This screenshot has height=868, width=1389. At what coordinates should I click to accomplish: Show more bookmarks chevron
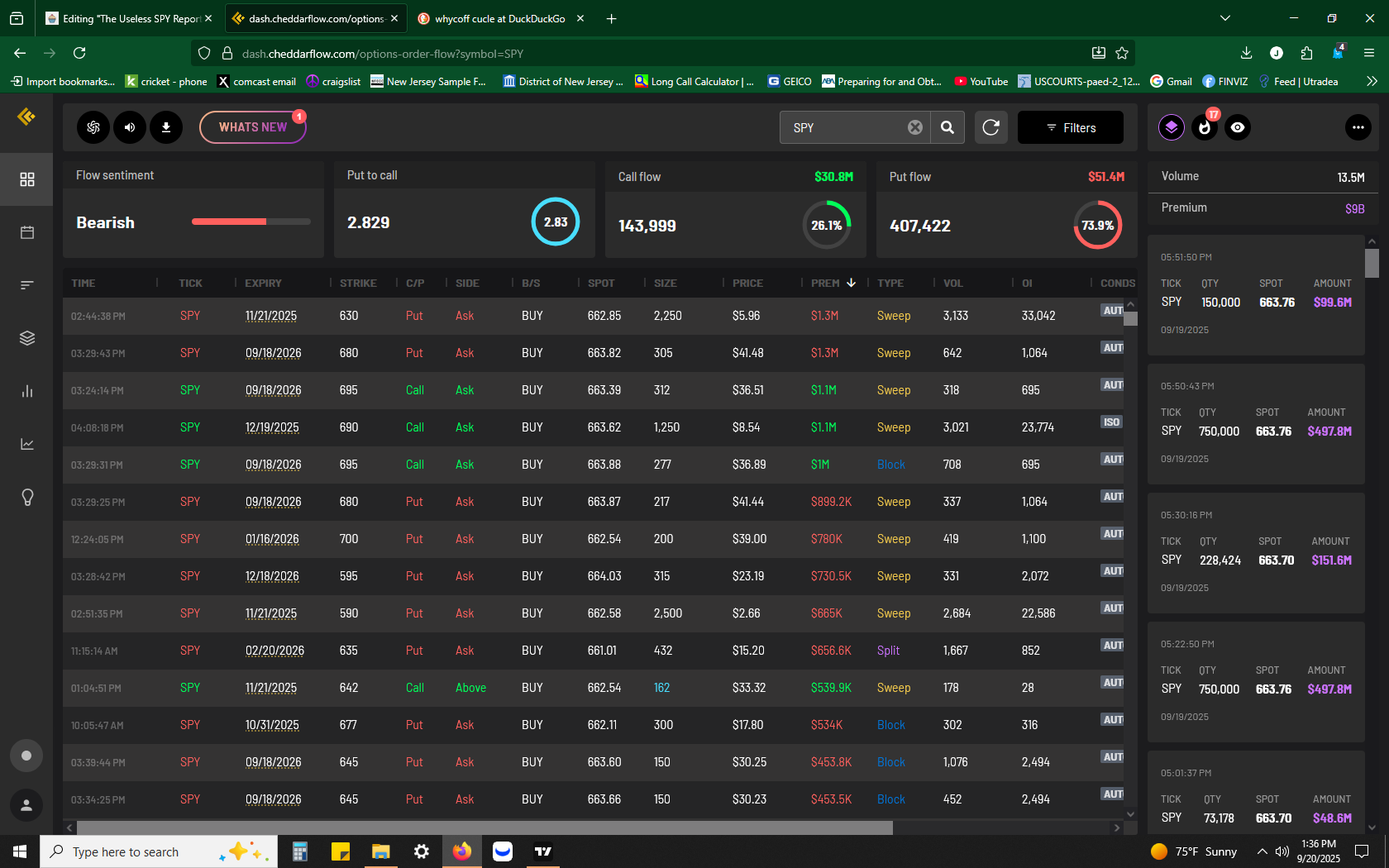coord(1372,81)
